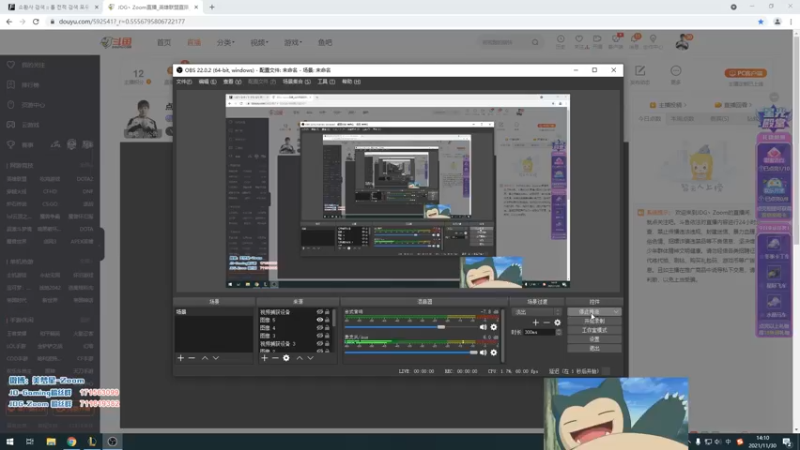Toggle visibility of 图像 5 source

tap(319, 320)
